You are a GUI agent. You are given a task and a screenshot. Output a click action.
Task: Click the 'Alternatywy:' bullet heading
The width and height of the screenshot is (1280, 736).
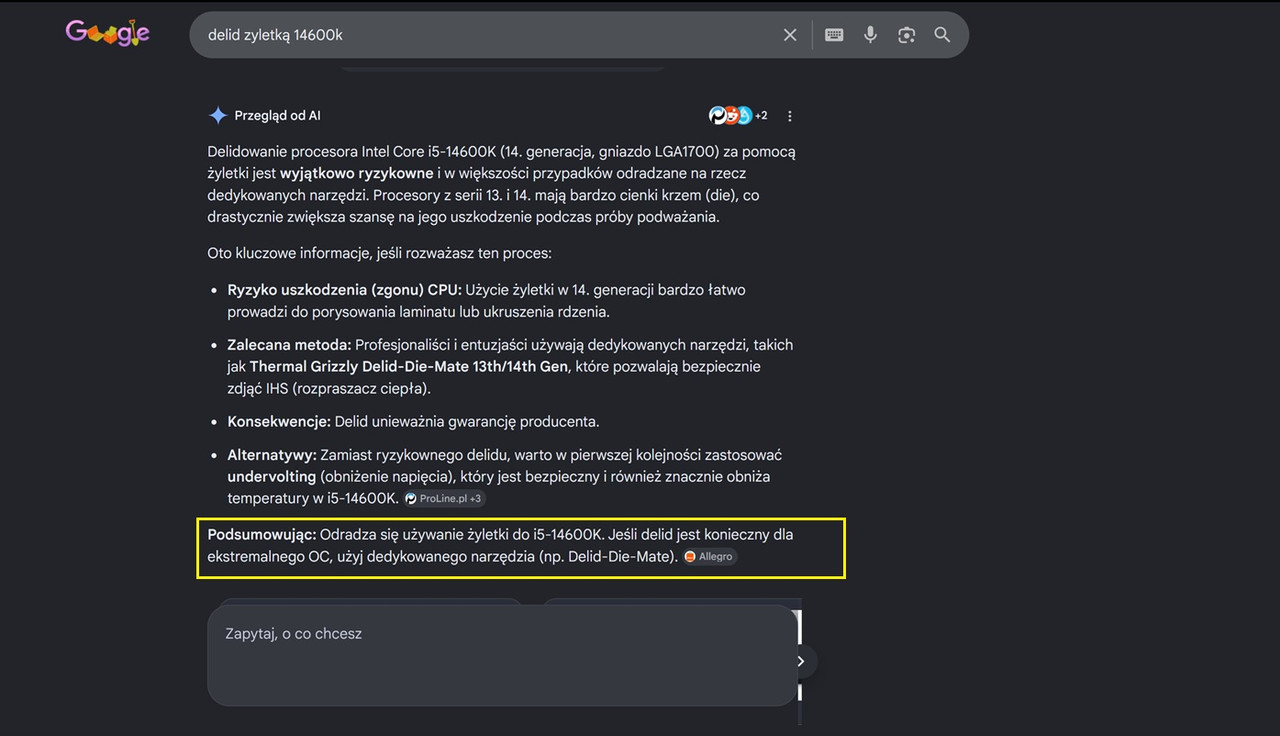pos(272,455)
